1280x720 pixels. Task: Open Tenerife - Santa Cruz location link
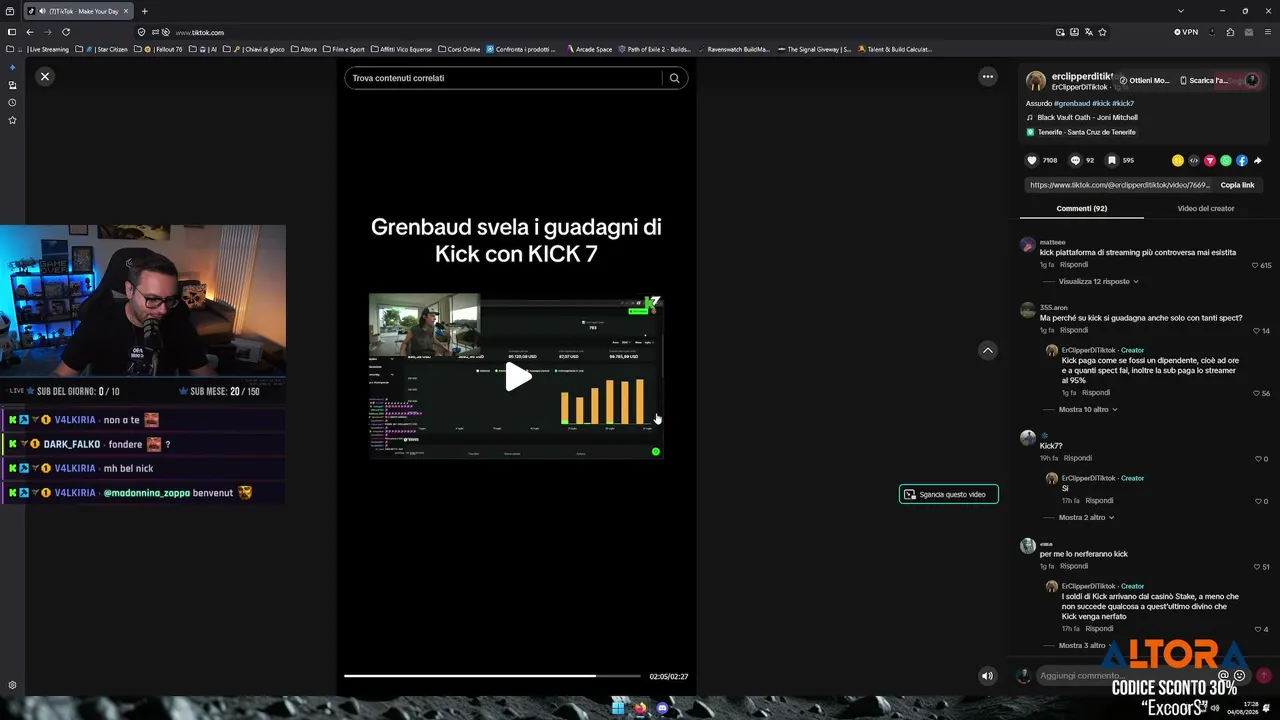(x=1086, y=132)
